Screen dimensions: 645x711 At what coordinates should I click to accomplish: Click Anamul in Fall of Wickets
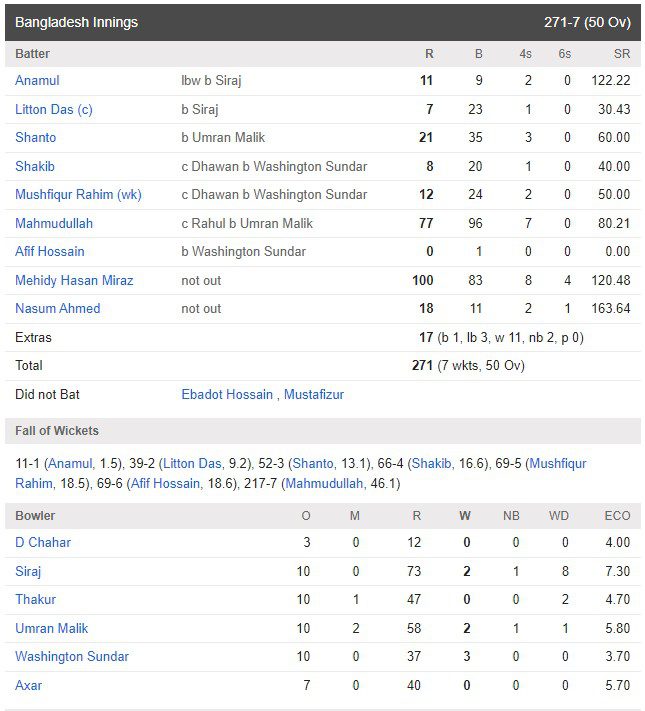70,463
